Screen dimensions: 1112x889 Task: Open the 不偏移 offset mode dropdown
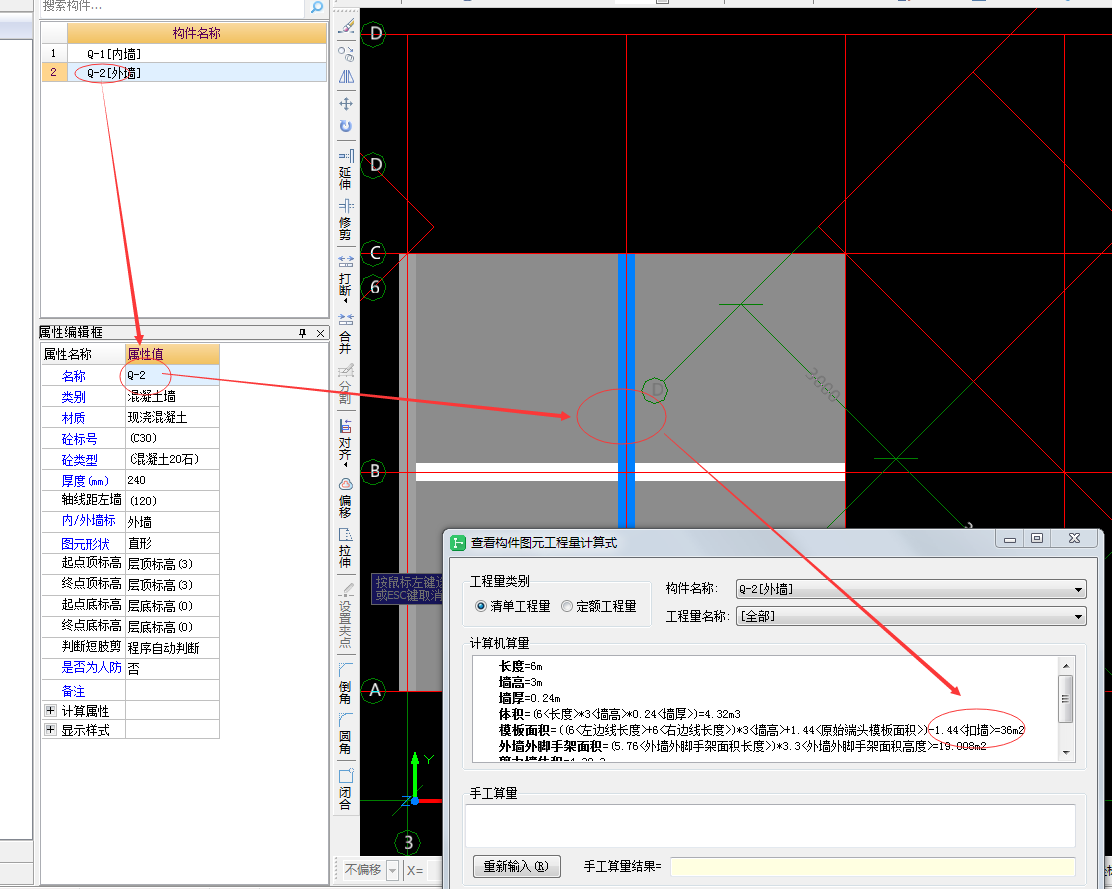click(x=392, y=870)
